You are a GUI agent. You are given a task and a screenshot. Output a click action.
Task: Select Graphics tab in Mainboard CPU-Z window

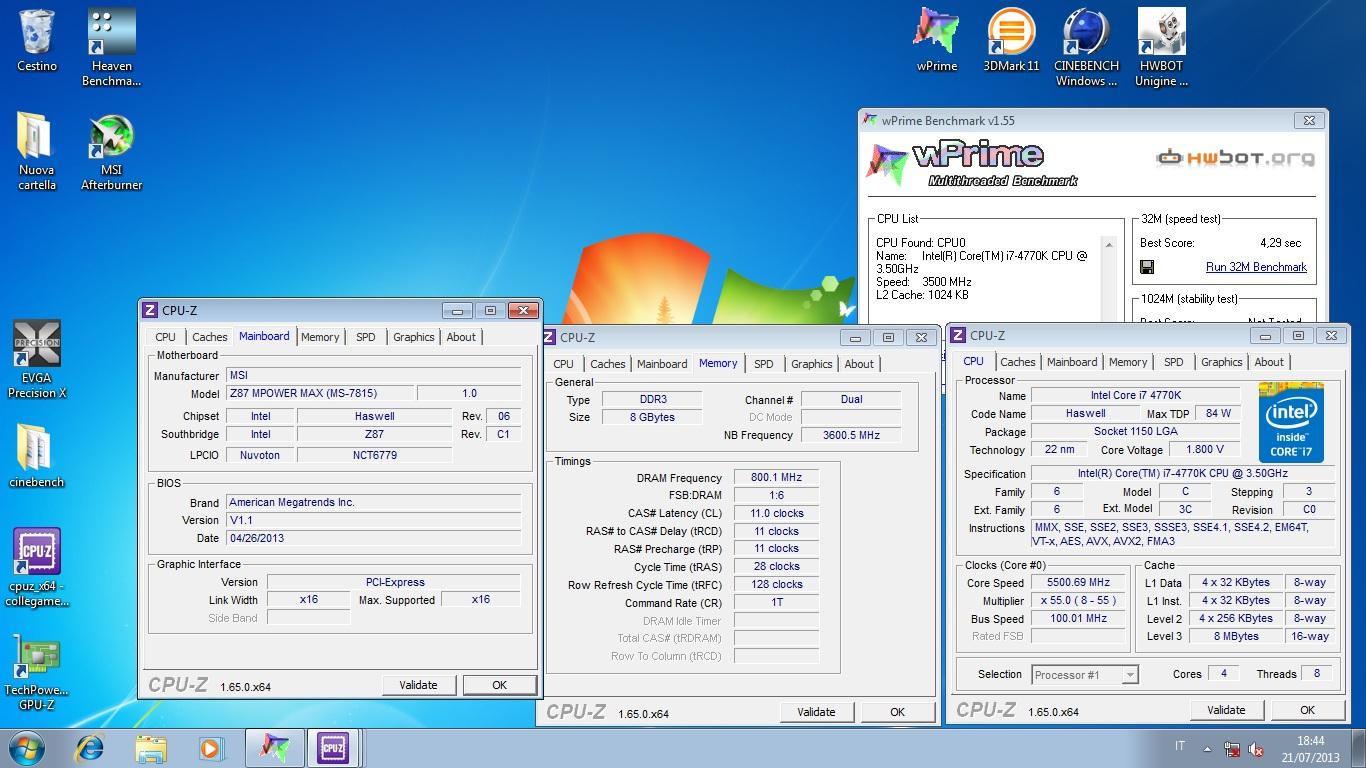pos(414,337)
